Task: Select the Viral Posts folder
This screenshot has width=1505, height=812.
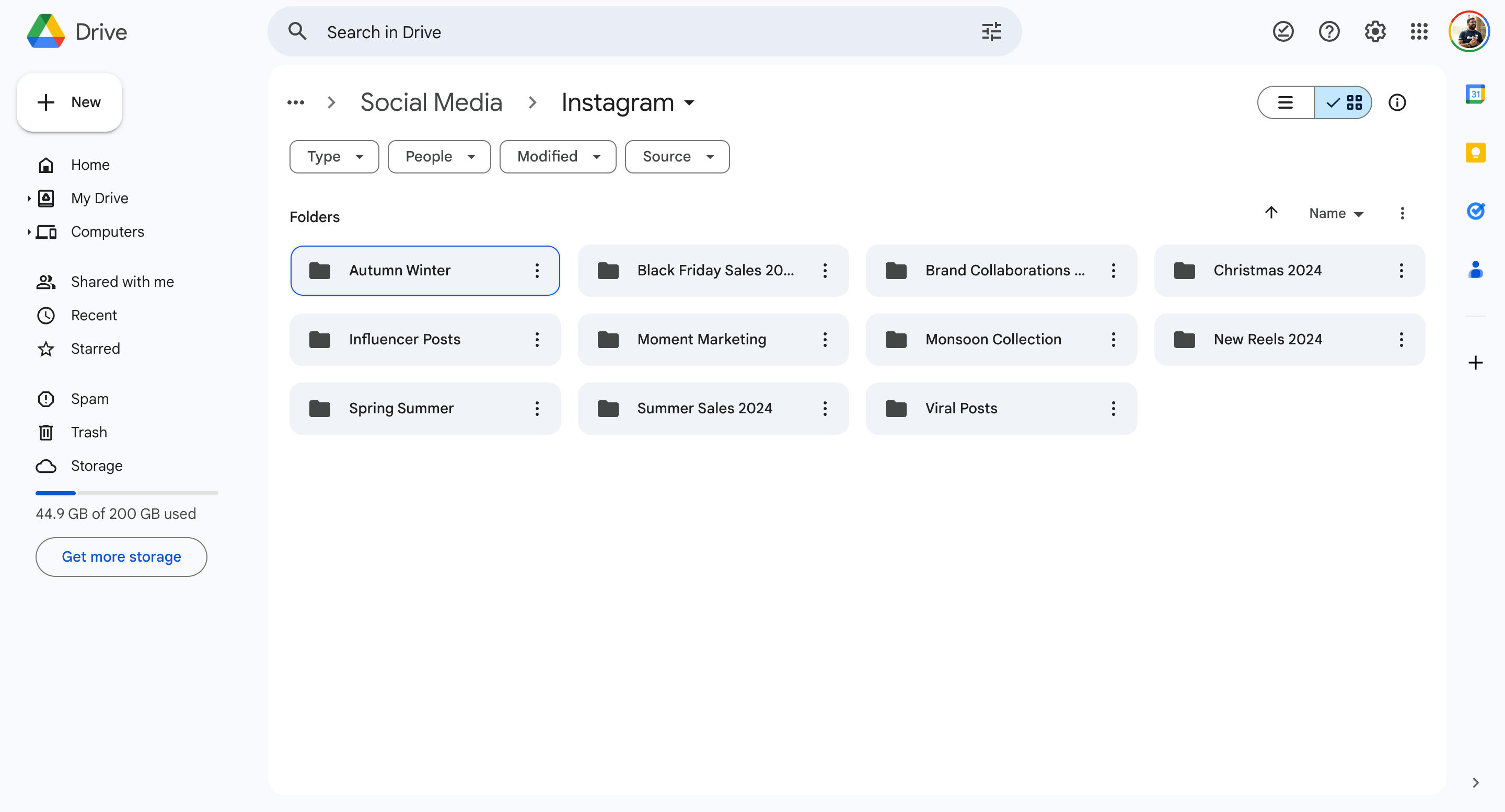Action: tap(1001, 408)
